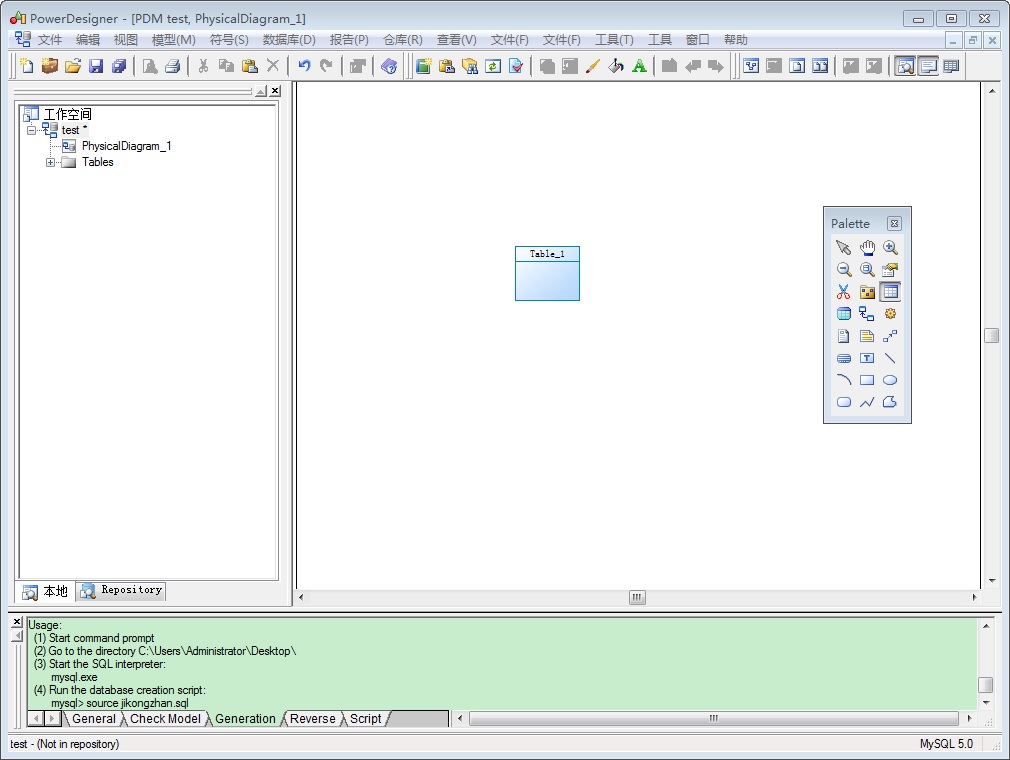Select the Properties tool in Palette
The height and width of the screenshot is (760, 1010).
(890, 269)
